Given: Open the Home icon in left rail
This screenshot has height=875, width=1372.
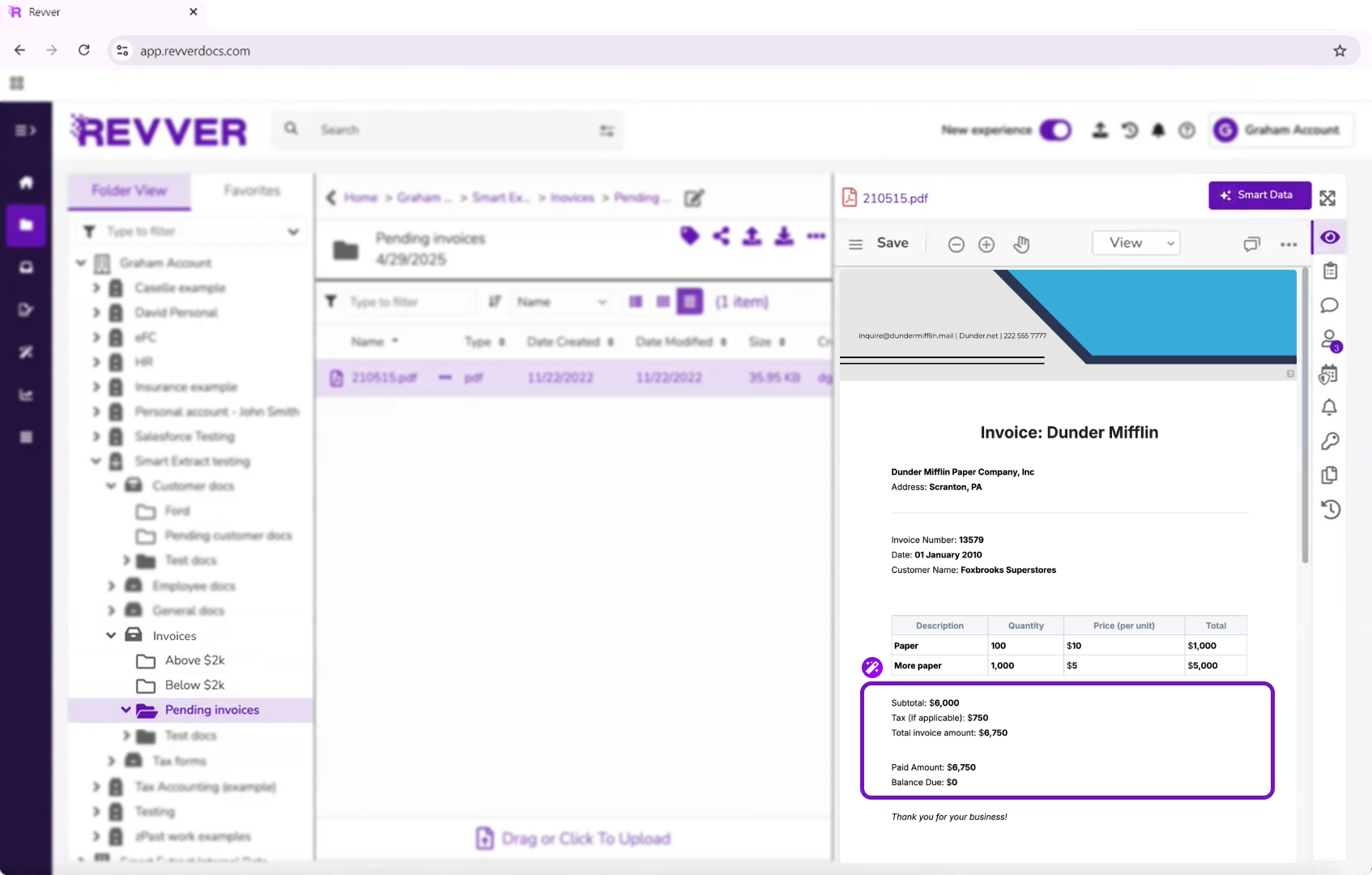Looking at the screenshot, I should [x=26, y=182].
